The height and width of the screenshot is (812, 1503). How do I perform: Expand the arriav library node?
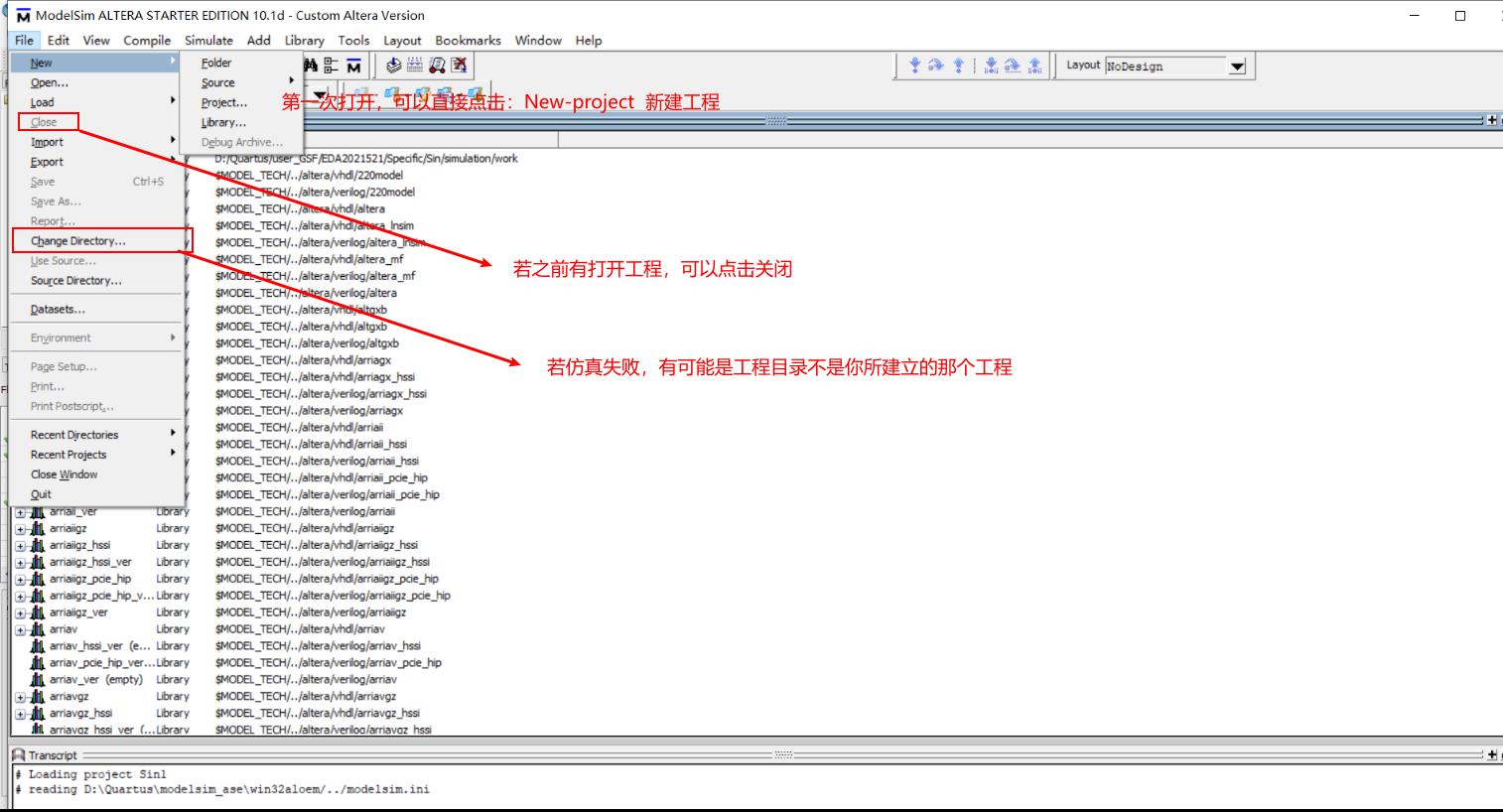click(x=20, y=630)
